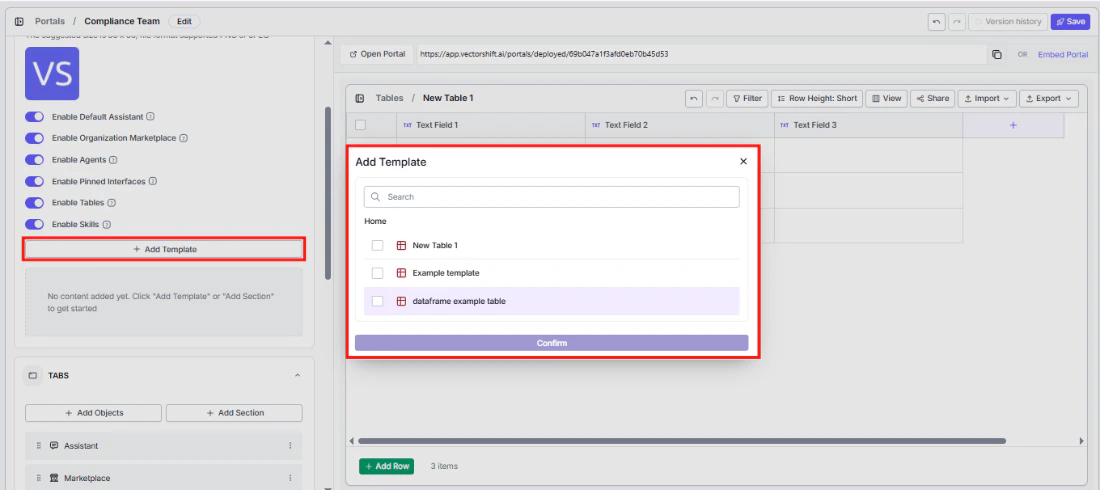Go to Portals breadcrumb
This screenshot has width=1100, height=490.
tap(50, 21)
